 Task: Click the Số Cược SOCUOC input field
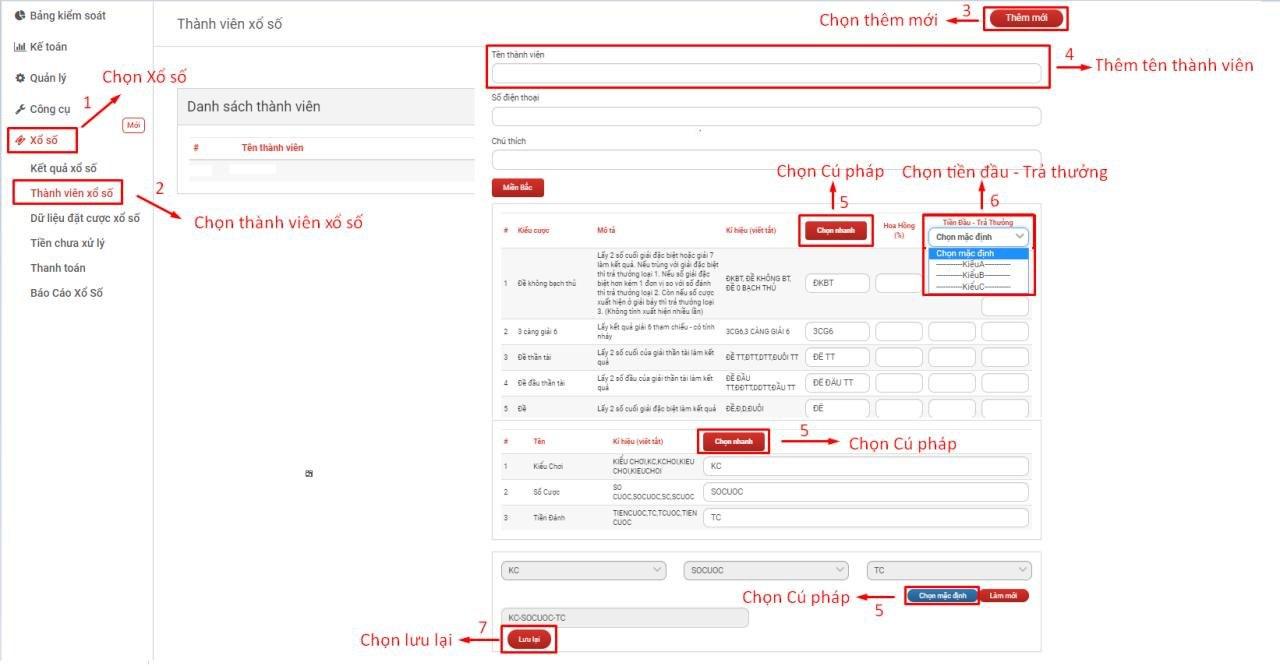tap(866, 492)
